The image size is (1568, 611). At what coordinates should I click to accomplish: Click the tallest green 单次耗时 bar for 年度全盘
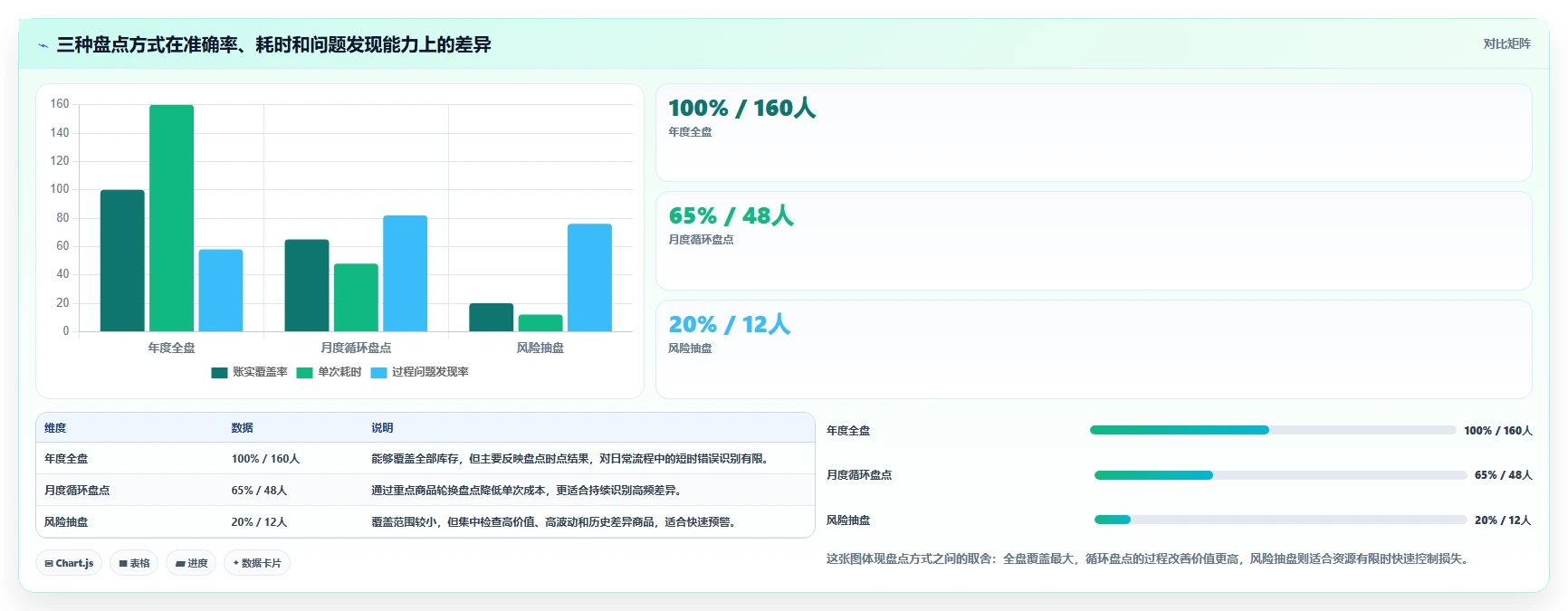coord(171,218)
